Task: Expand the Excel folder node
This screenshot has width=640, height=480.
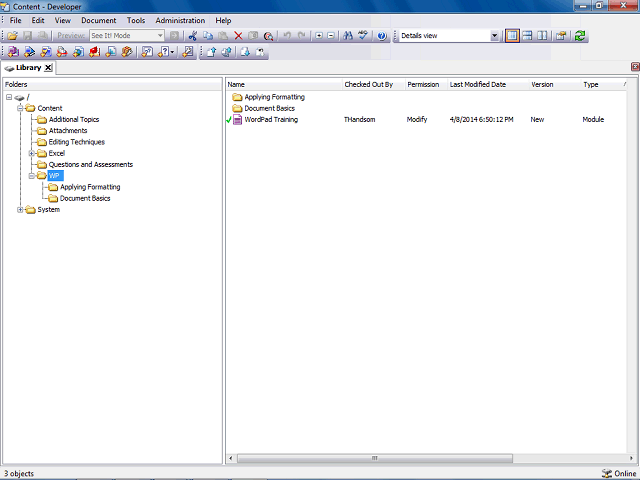Action: (31, 153)
